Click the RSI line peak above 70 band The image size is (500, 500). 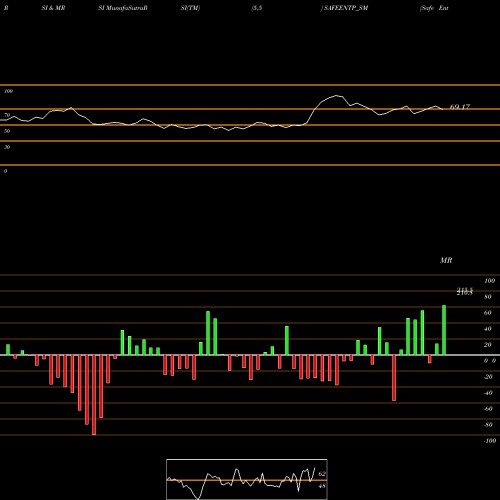(x=337, y=96)
